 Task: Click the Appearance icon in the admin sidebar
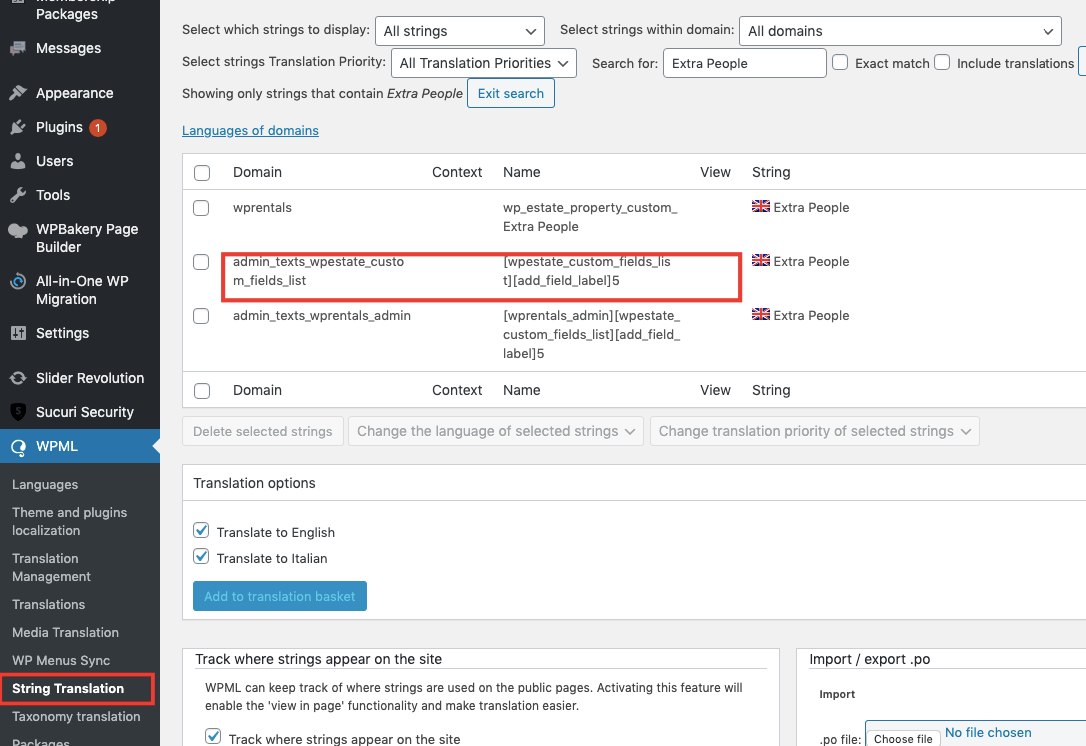tap(18, 92)
